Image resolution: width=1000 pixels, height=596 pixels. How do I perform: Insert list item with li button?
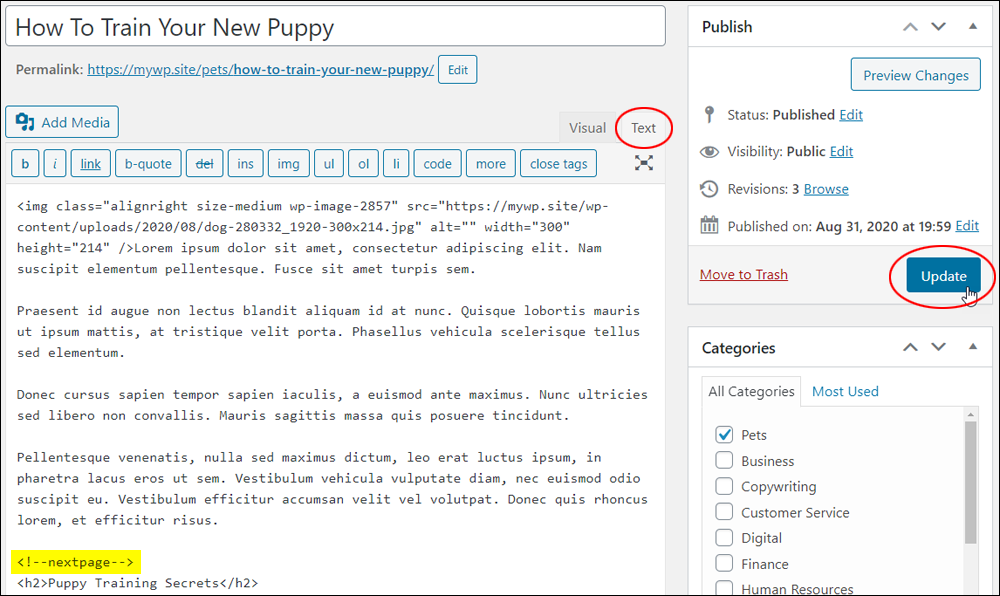[396, 164]
